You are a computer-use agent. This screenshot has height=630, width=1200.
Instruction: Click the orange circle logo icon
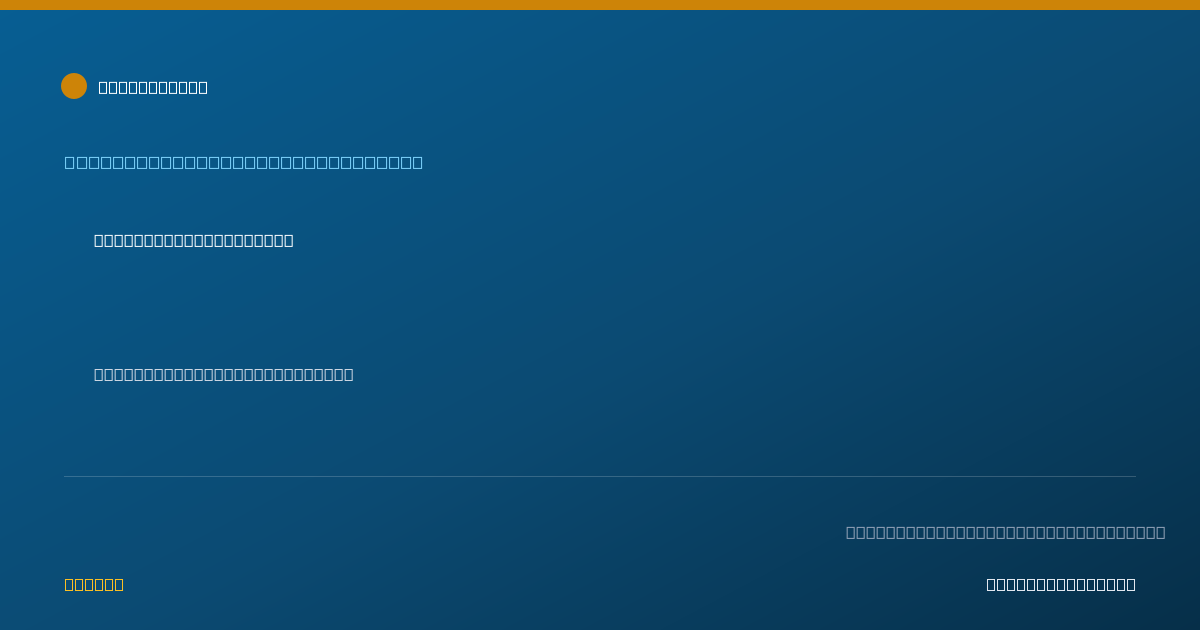pyautogui.click(x=74, y=86)
